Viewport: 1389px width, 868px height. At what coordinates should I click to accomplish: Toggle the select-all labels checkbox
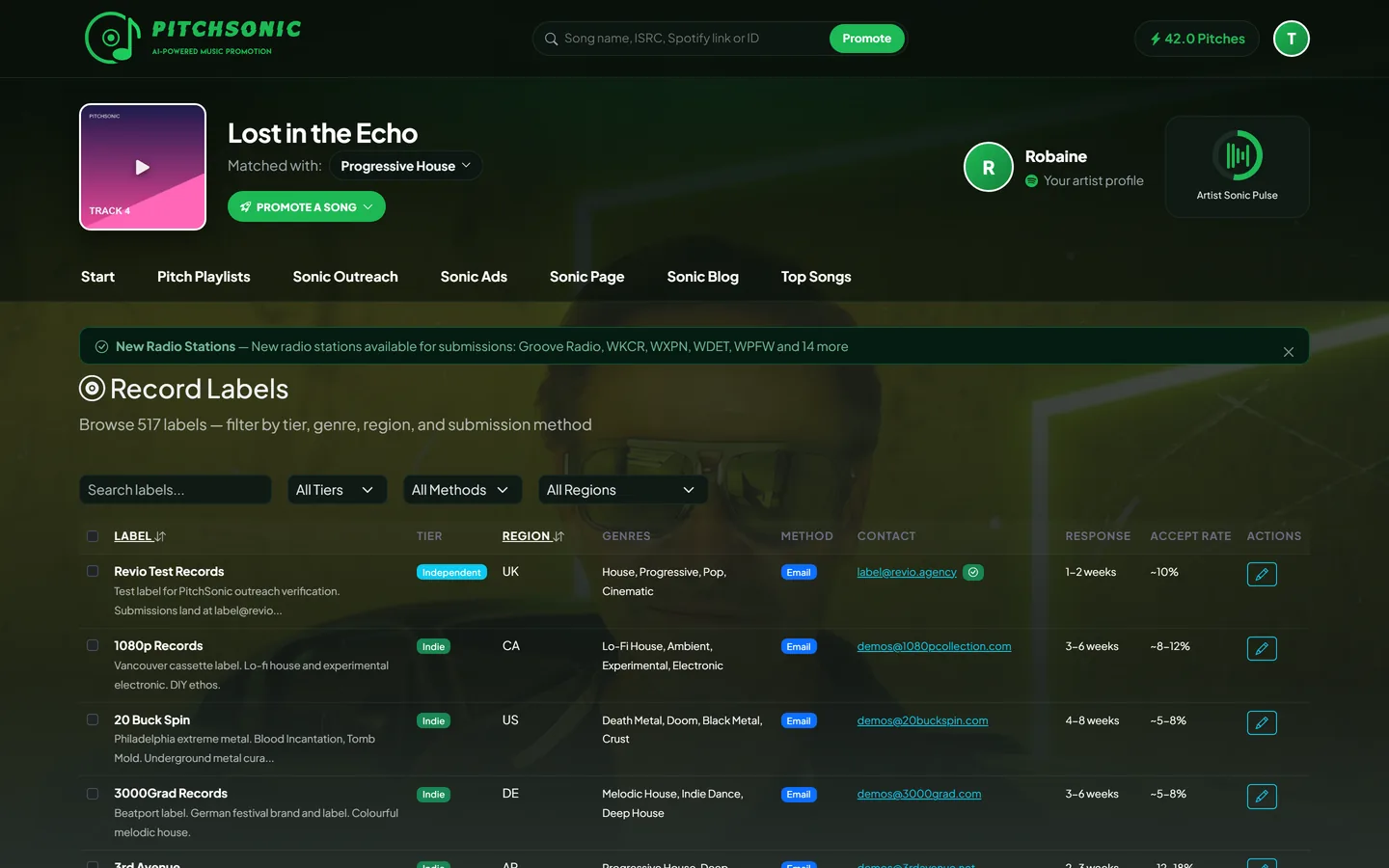point(93,536)
